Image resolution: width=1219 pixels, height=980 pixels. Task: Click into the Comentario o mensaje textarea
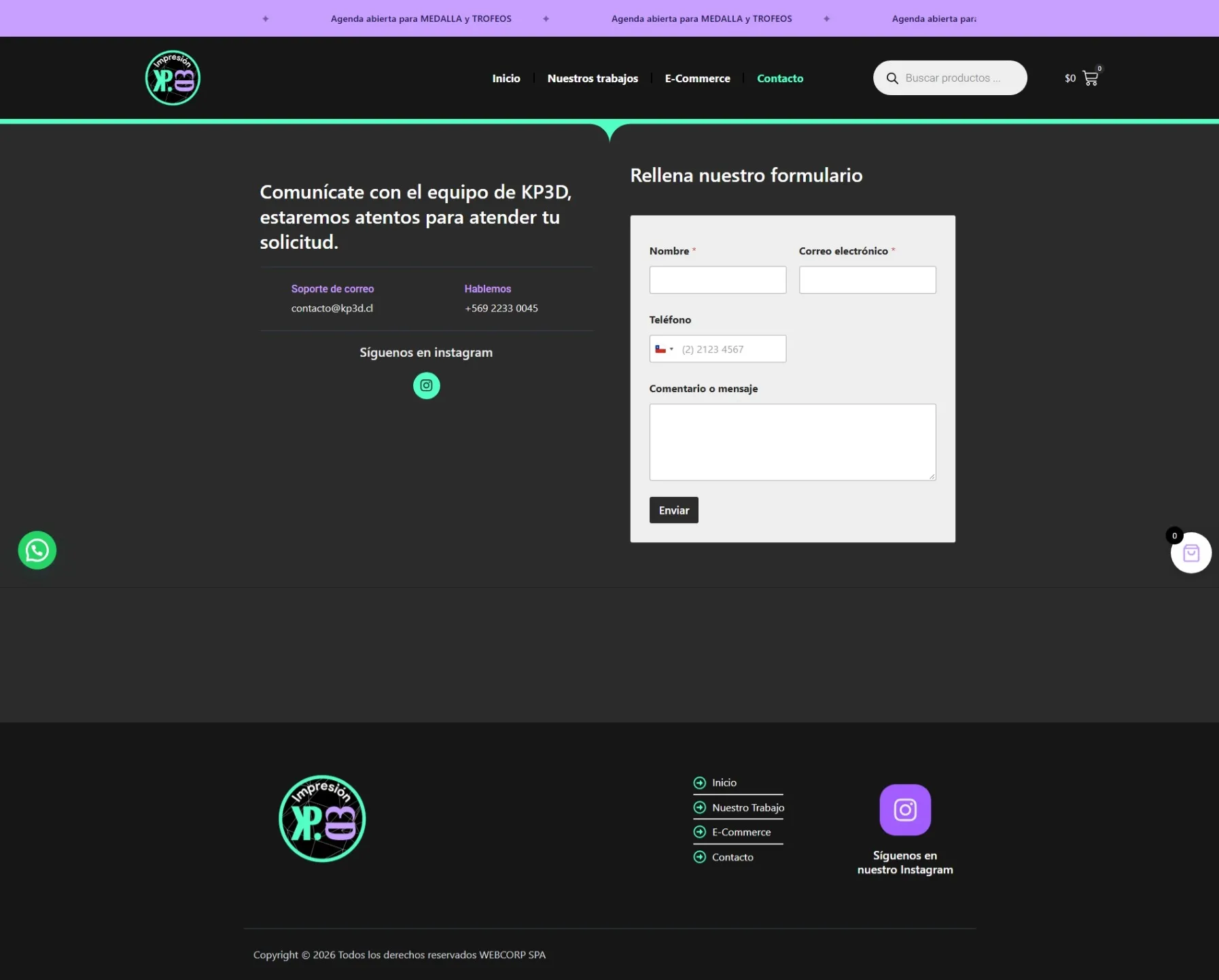pyautogui.click(x=792, y=442)
